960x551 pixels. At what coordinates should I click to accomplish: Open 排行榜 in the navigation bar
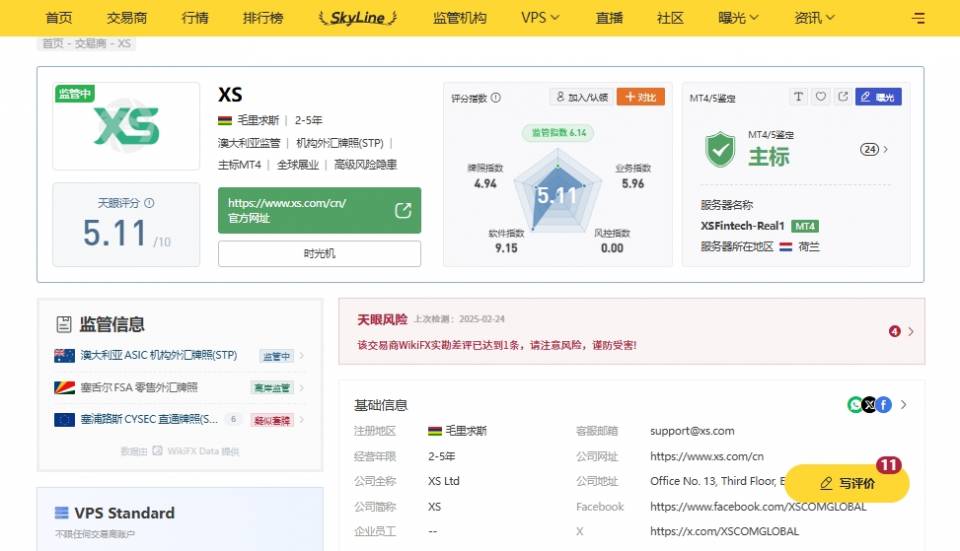[x=263, y=18]
